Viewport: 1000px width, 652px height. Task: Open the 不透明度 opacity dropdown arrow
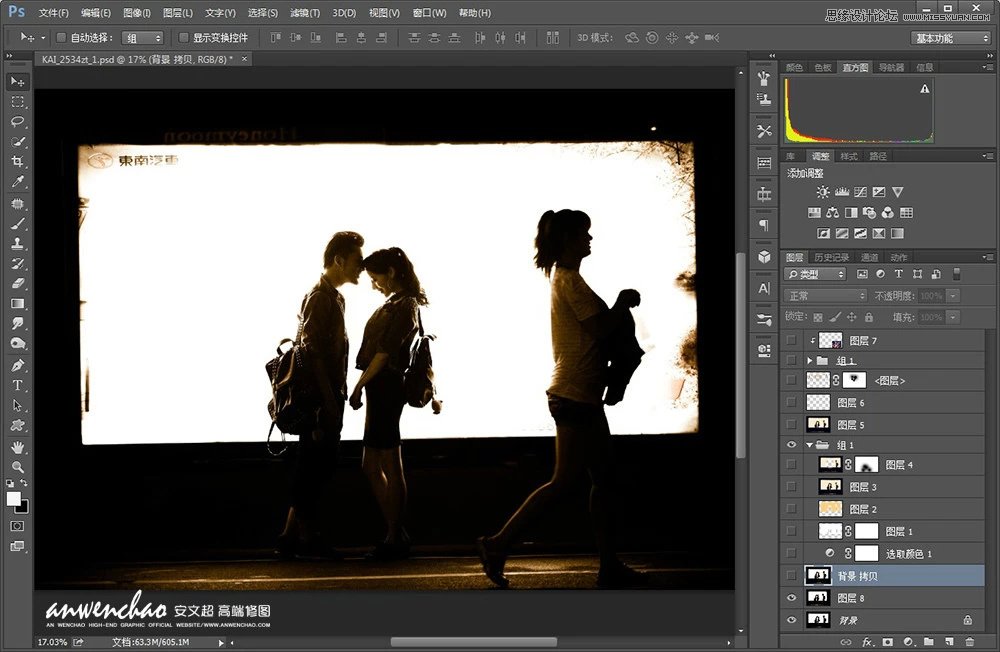click(953, 296)
